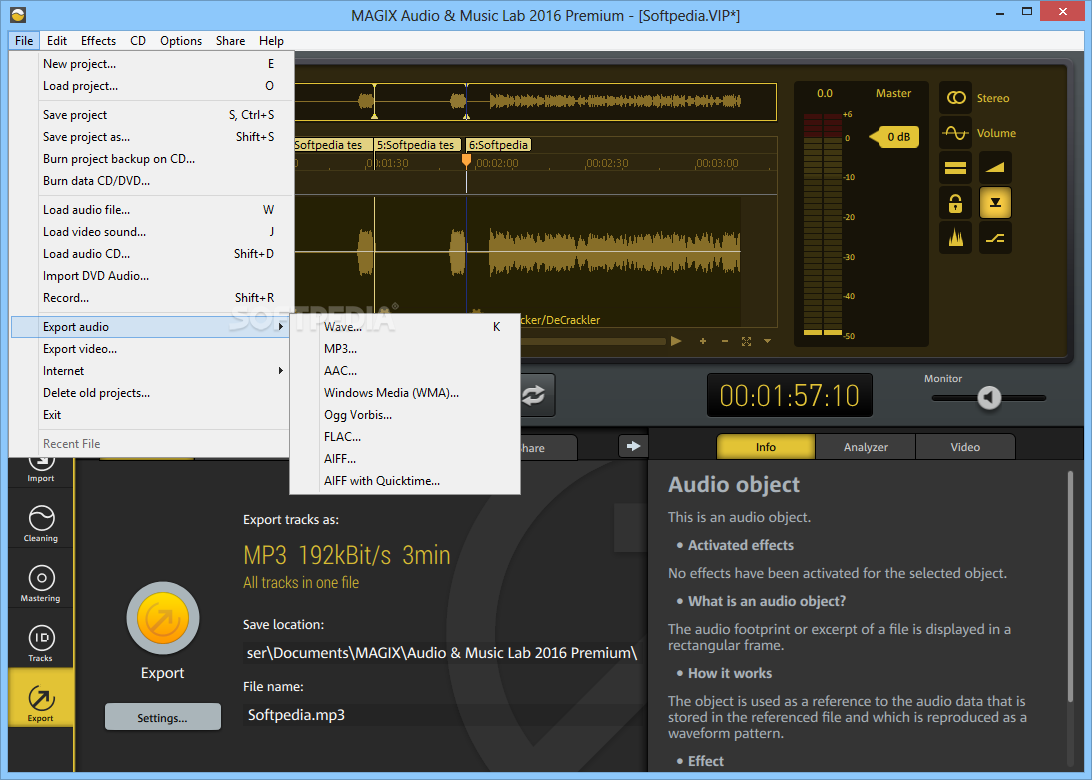Export audio as AIFF...
1092x780 pixels.
click(405, 459)
